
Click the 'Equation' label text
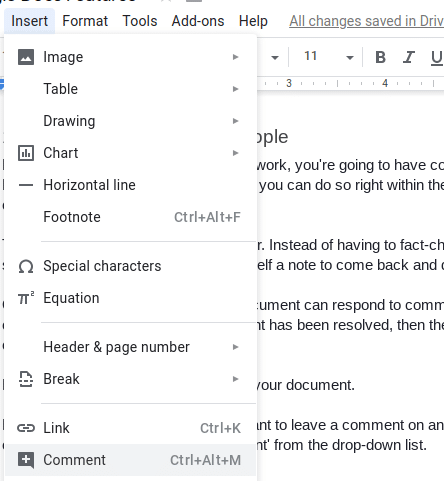tap(71, 298)
